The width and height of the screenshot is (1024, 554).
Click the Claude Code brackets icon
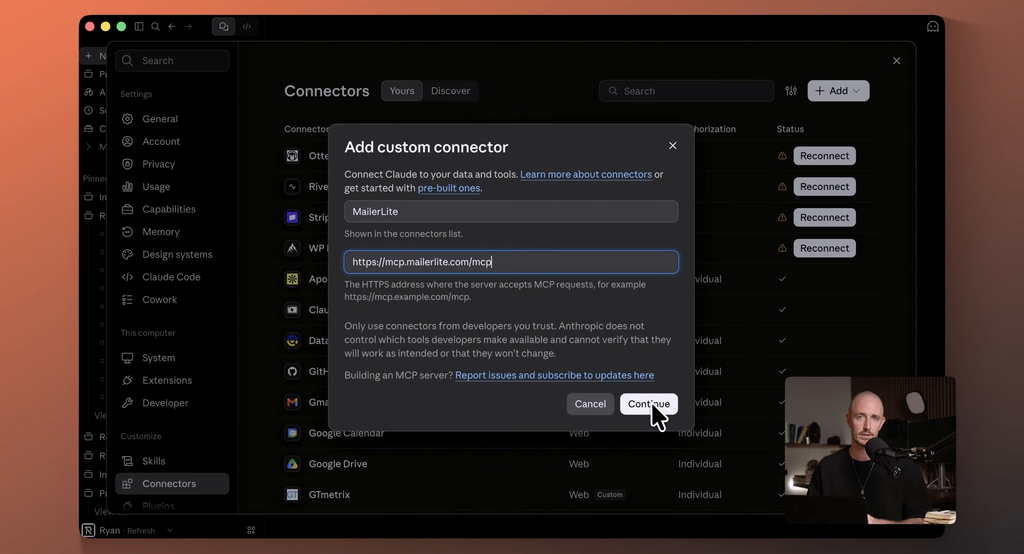[127, 277]
